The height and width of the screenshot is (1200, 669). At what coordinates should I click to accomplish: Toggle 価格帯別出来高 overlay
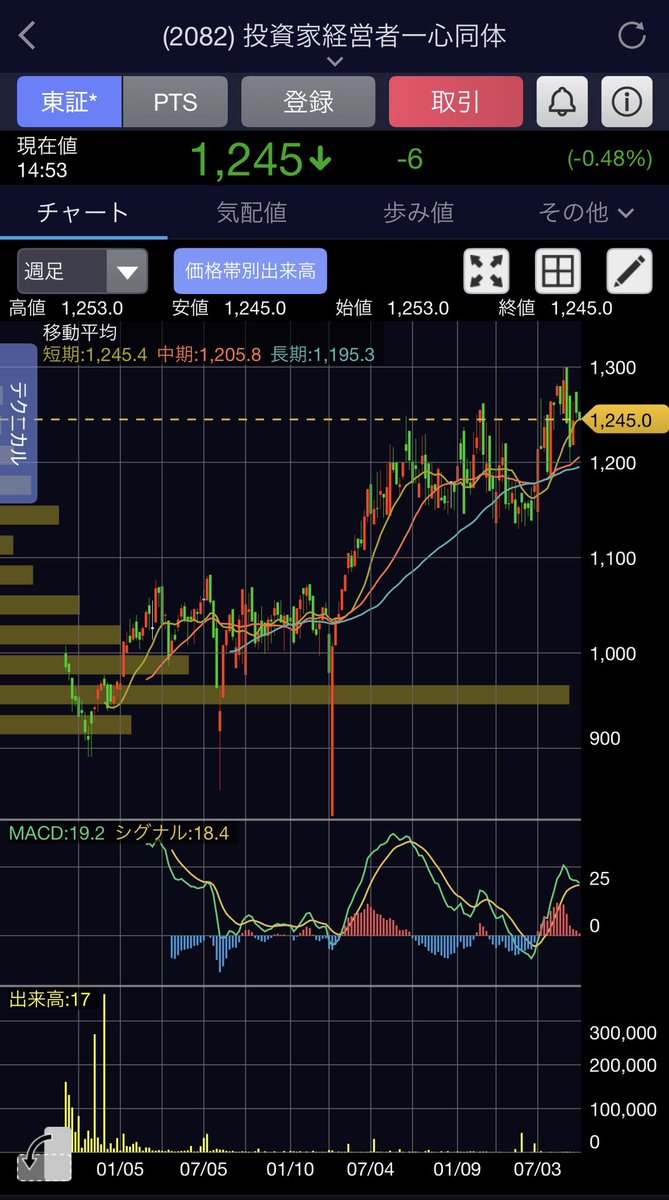[x=250, y=271]
